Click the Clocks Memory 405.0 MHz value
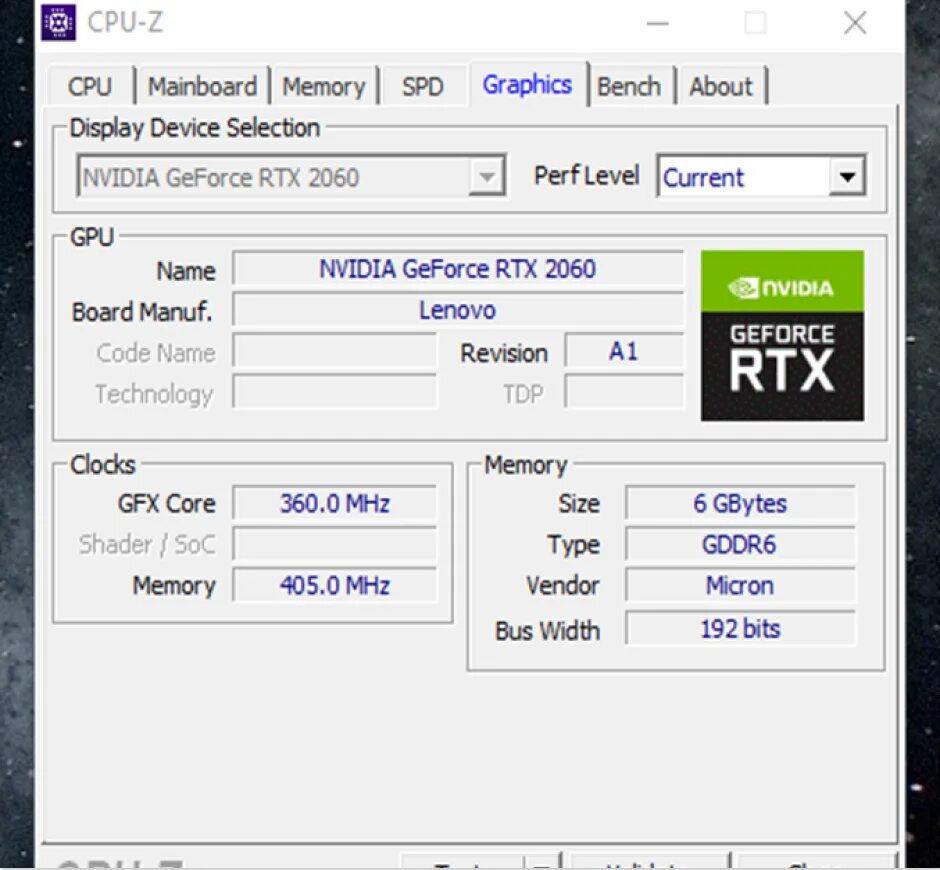 [x=335, y=585]
